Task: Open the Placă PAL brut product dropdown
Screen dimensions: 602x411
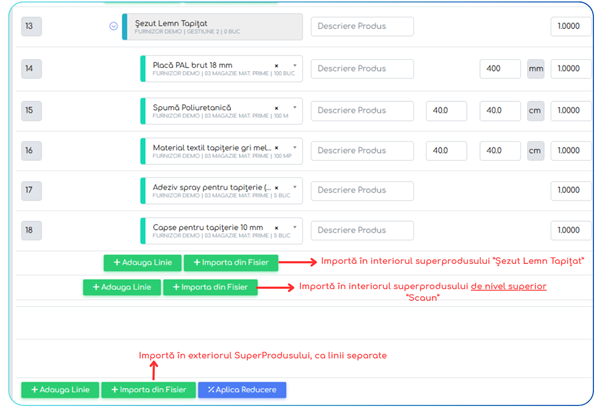Action: pos(295,66)
